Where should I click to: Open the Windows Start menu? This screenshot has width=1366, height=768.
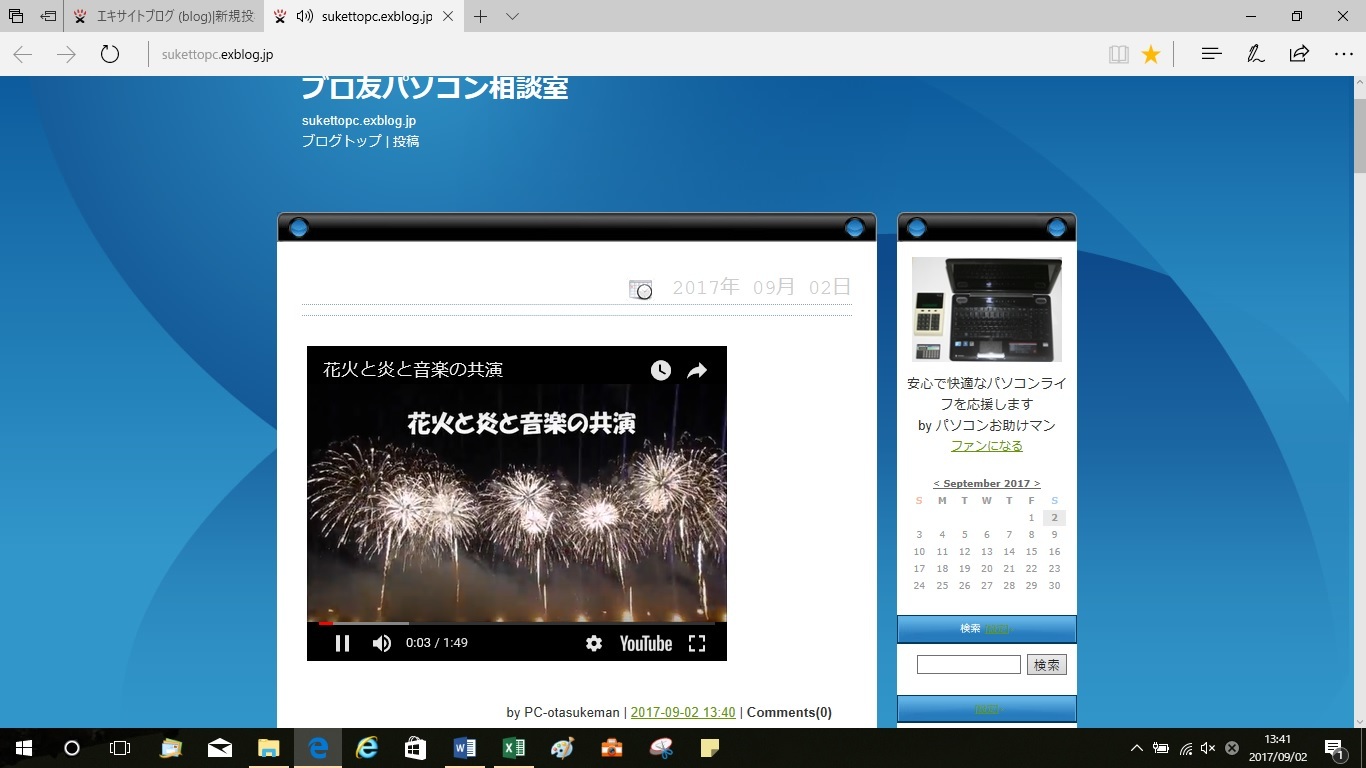coord(23,748)
